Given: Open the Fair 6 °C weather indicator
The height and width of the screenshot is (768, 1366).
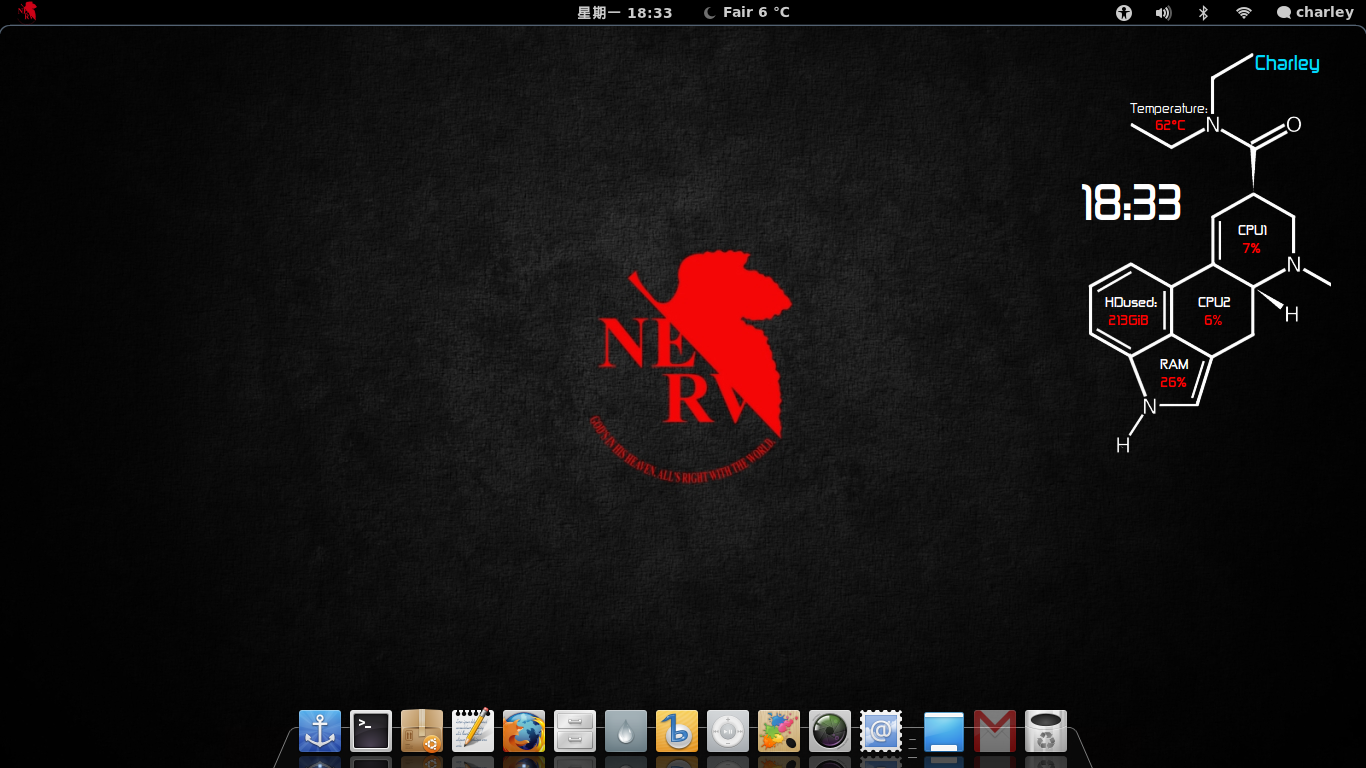Looking at the screenshot, I should 746,13.
